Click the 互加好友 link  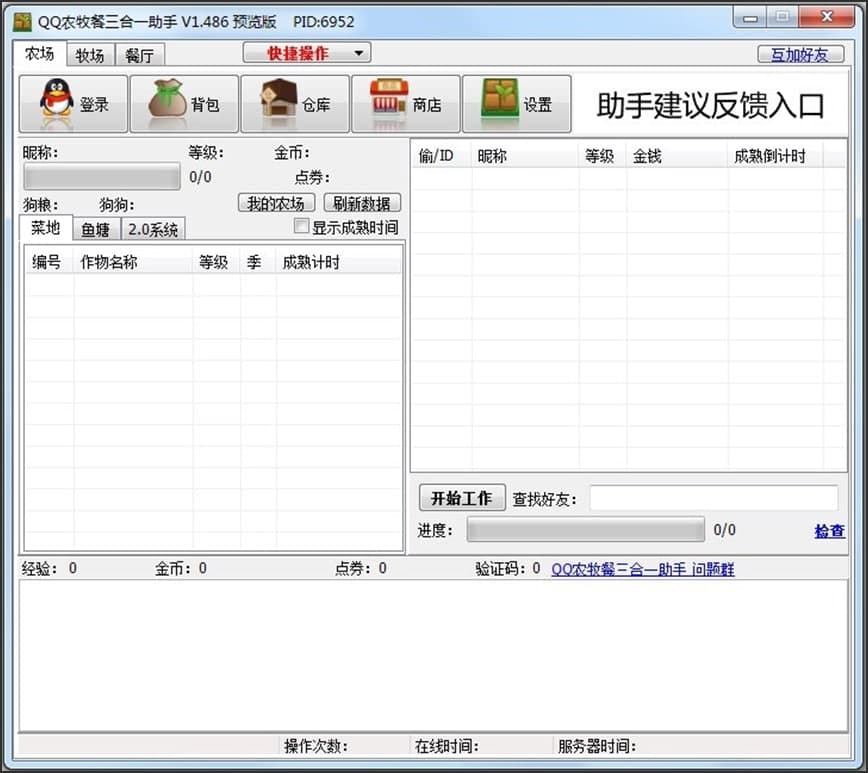(801, 54)
